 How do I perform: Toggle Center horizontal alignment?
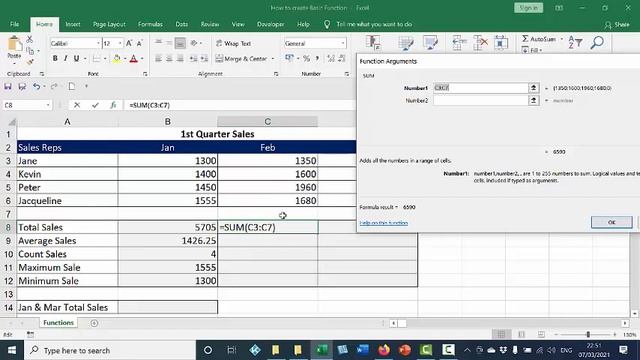169,59
